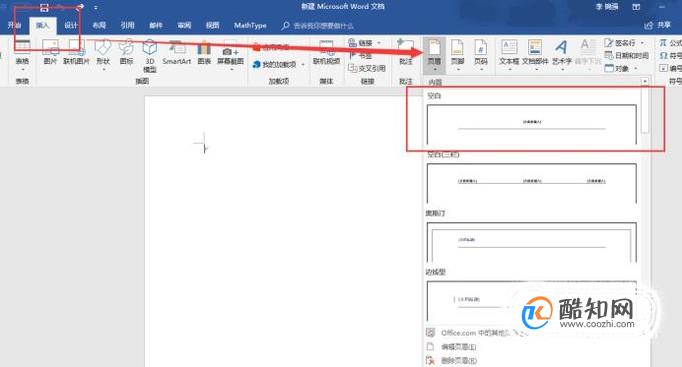Insert an Equation (公式)

[x=670, y=43]
